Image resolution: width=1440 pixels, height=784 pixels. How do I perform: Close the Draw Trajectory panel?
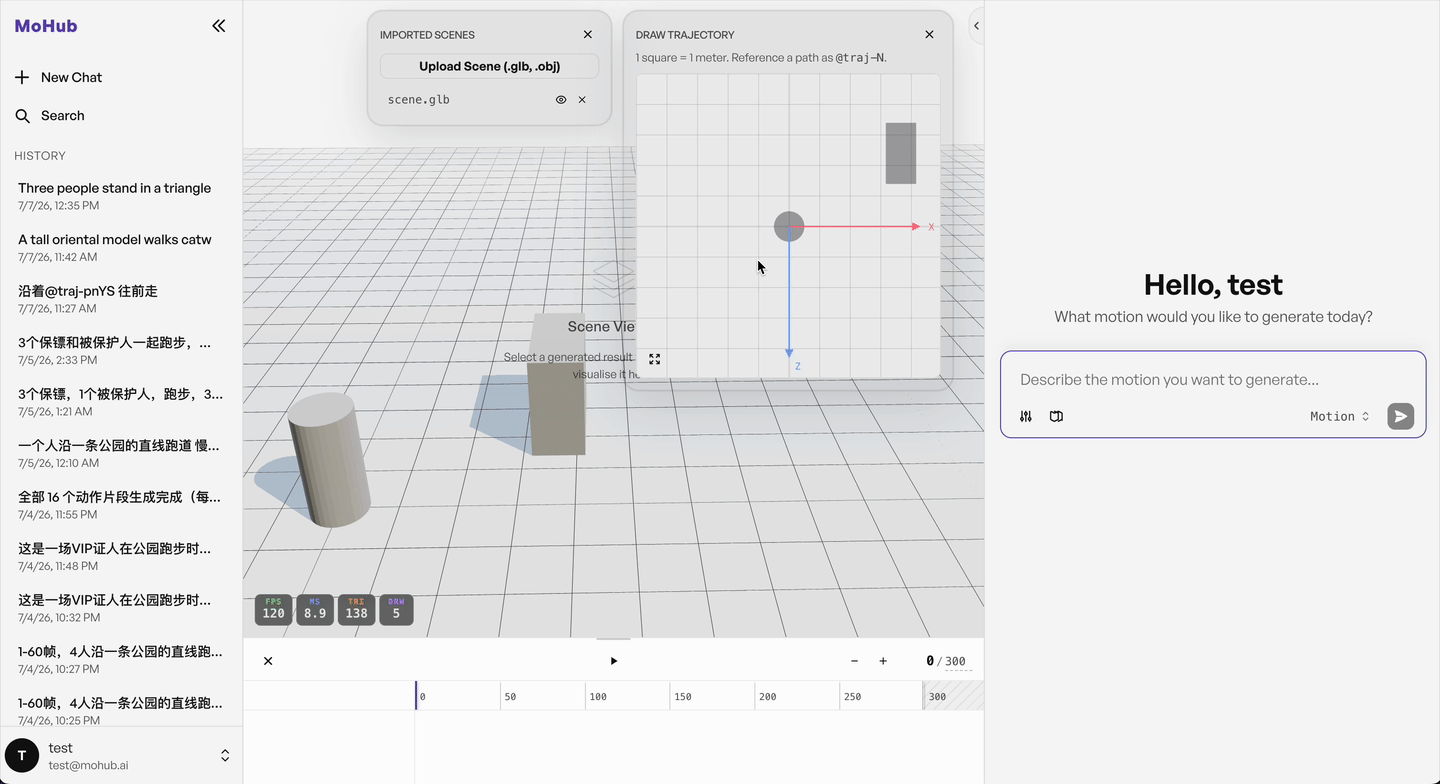click(929, 34)
